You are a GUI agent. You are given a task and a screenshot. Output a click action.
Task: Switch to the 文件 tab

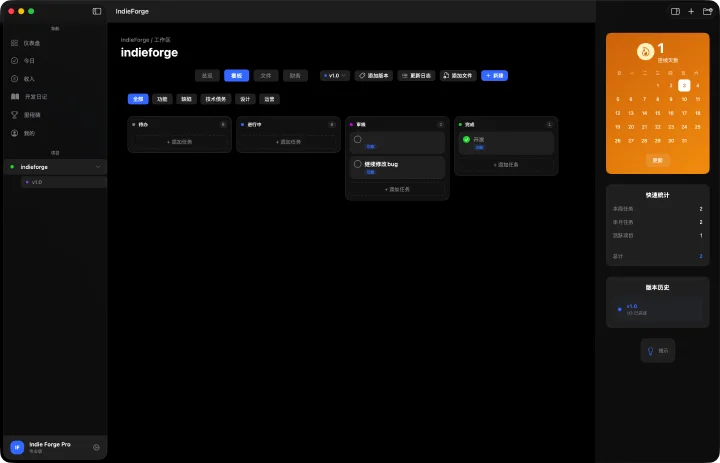click(266, 76)
